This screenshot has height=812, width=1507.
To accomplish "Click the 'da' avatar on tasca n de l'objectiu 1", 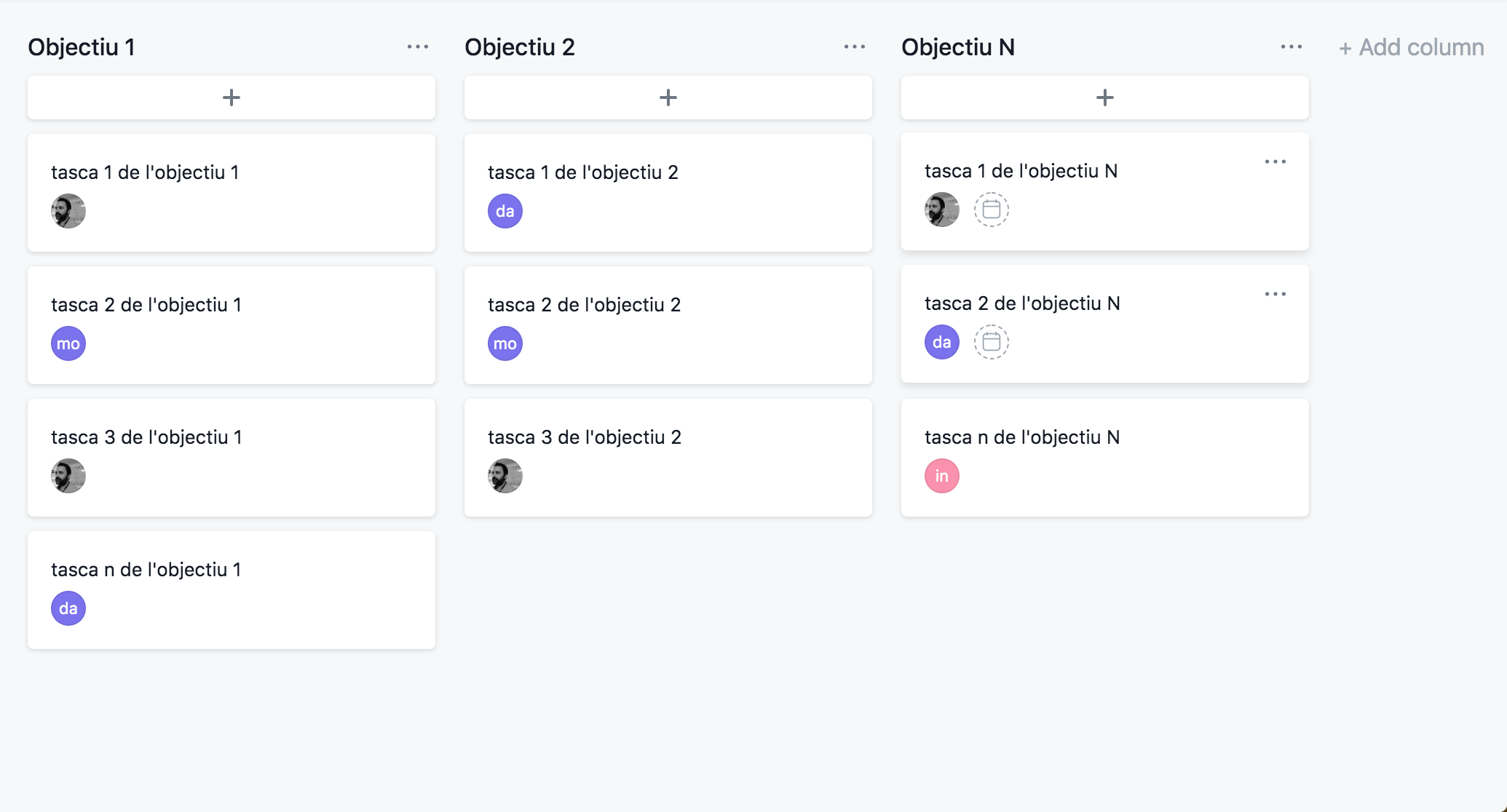I will [68, 608].
